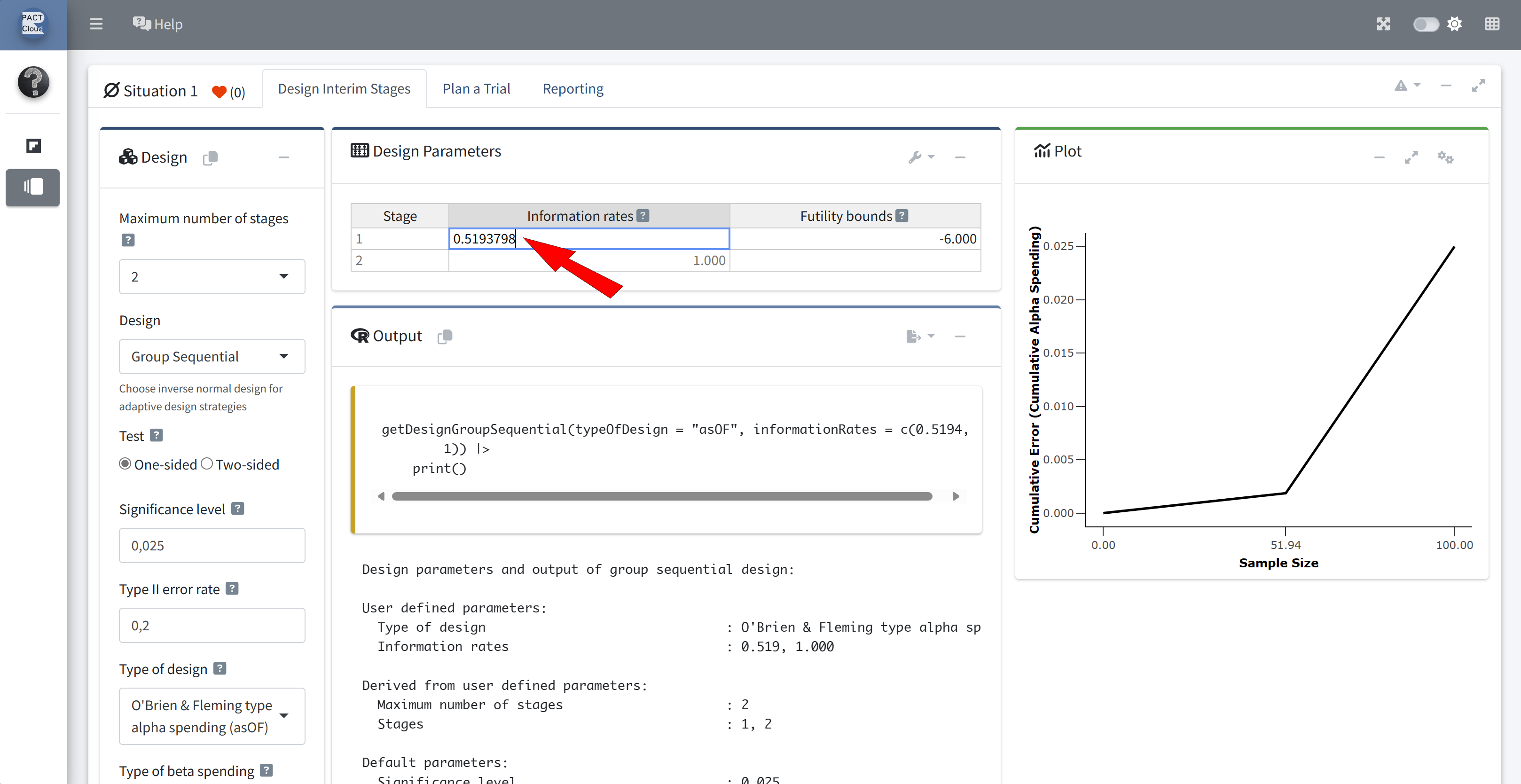Open the Design Parameters wrench menu
This screenshot has height=784, width=1521.
coord(920,157)
